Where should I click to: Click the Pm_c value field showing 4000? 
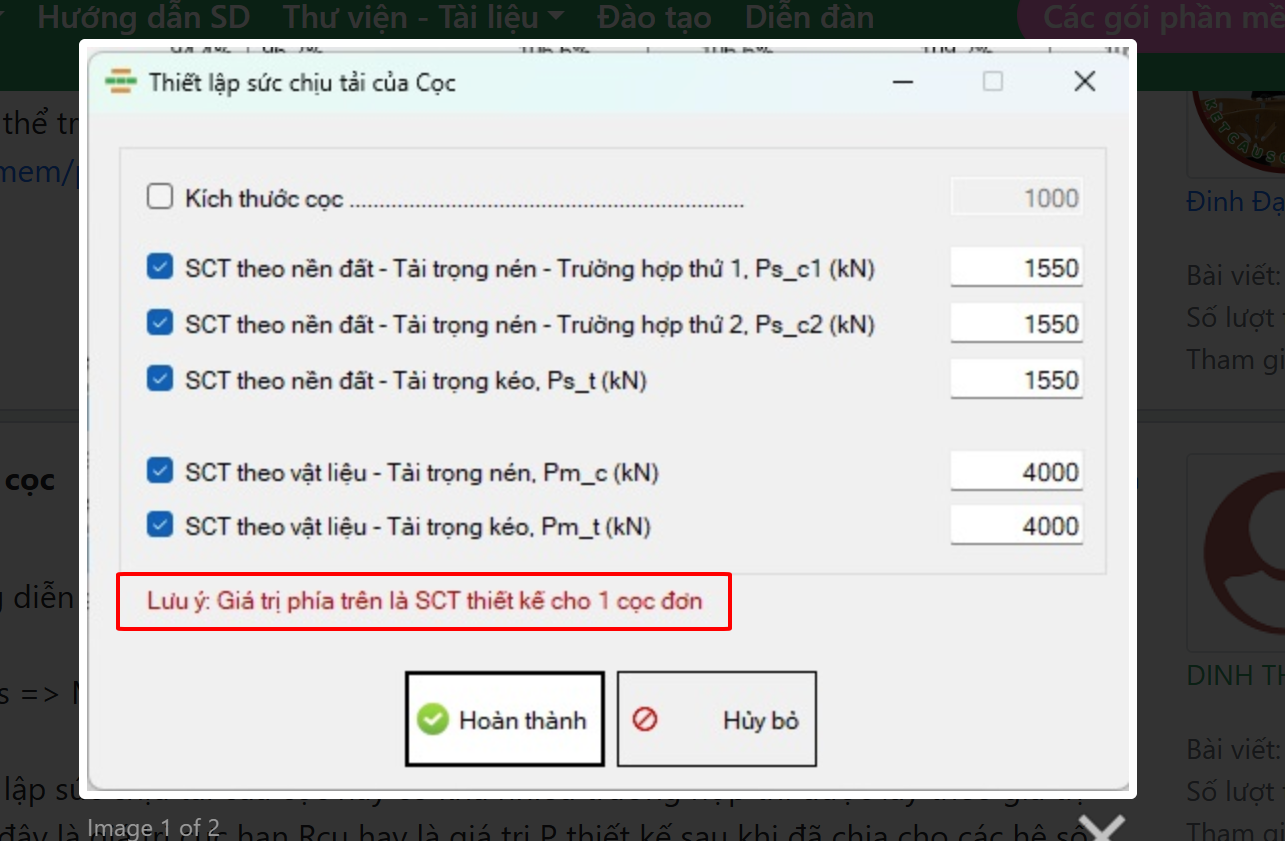[x=1016, y=472]
